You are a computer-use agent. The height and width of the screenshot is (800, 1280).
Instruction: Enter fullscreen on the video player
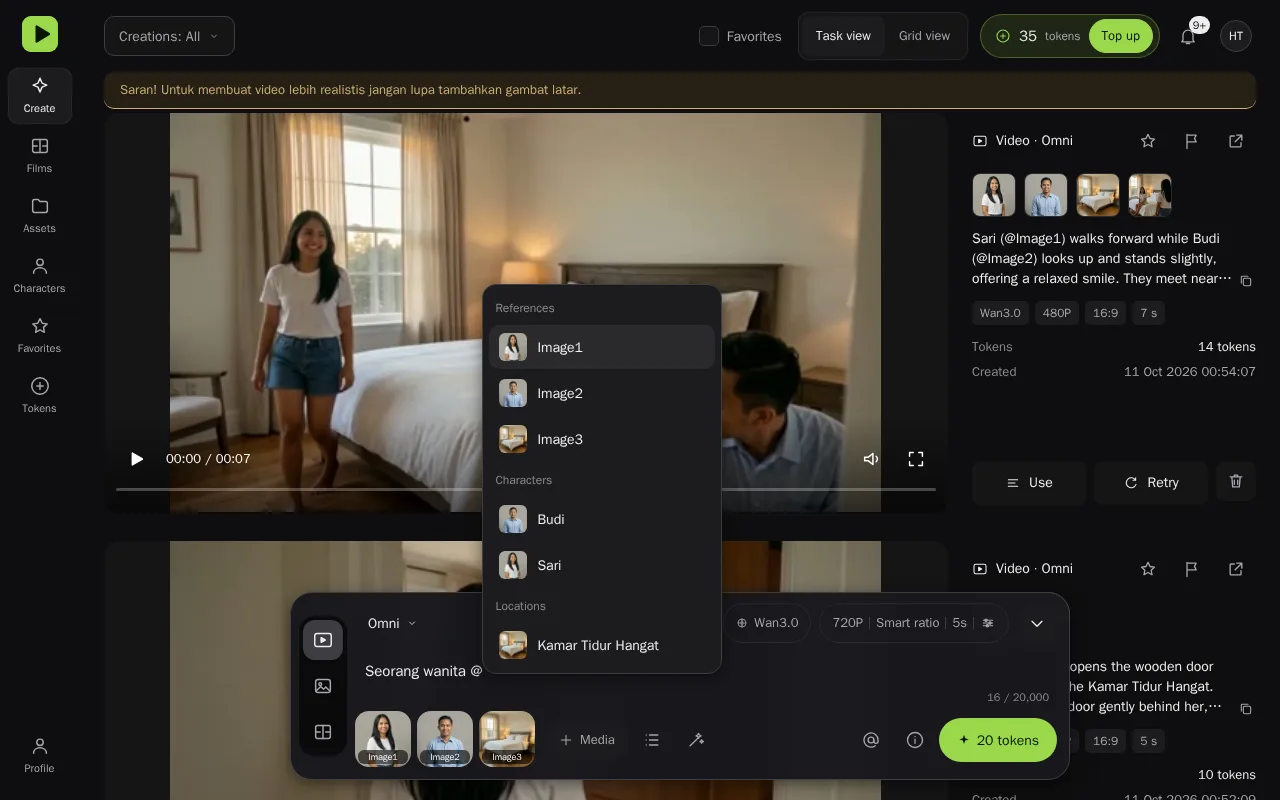(916, 459)
